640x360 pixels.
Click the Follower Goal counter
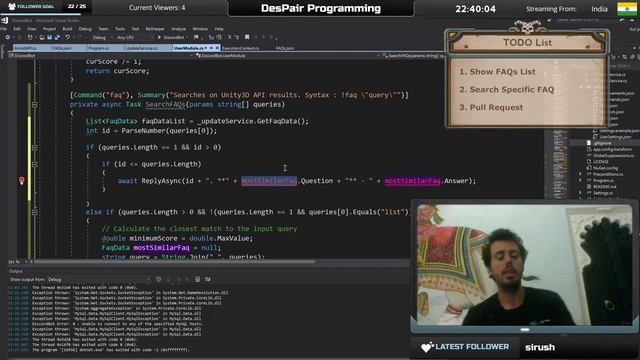pos(77,7)
